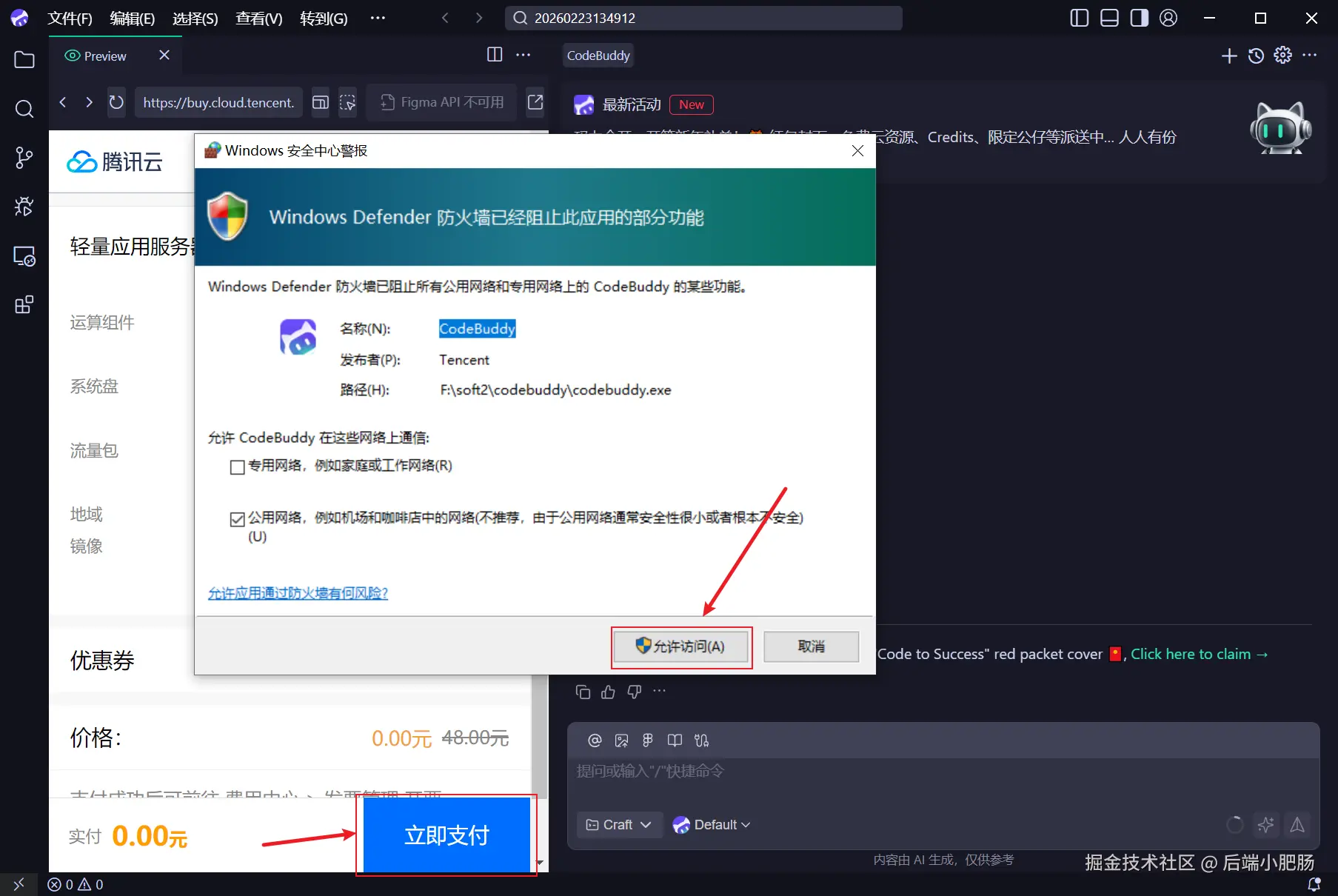Go back in the Preview browser

point(63,102)
